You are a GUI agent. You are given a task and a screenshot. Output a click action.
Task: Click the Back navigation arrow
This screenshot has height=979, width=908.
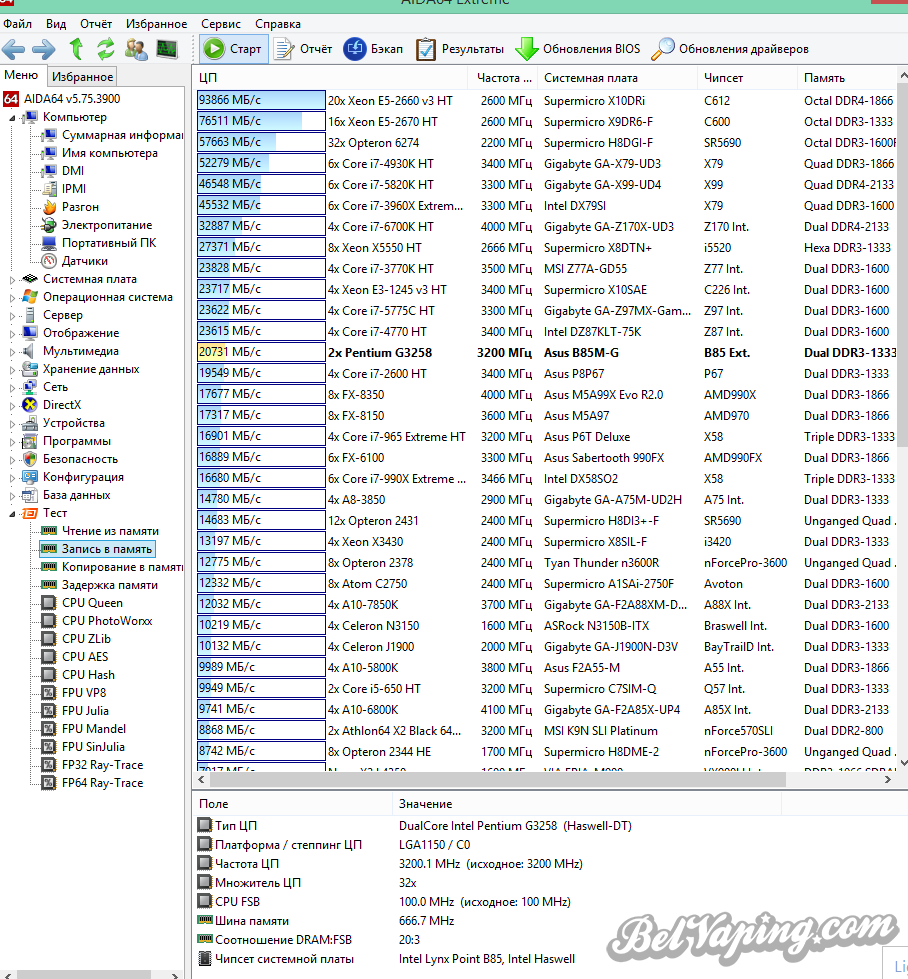click(x=14, y=49)
